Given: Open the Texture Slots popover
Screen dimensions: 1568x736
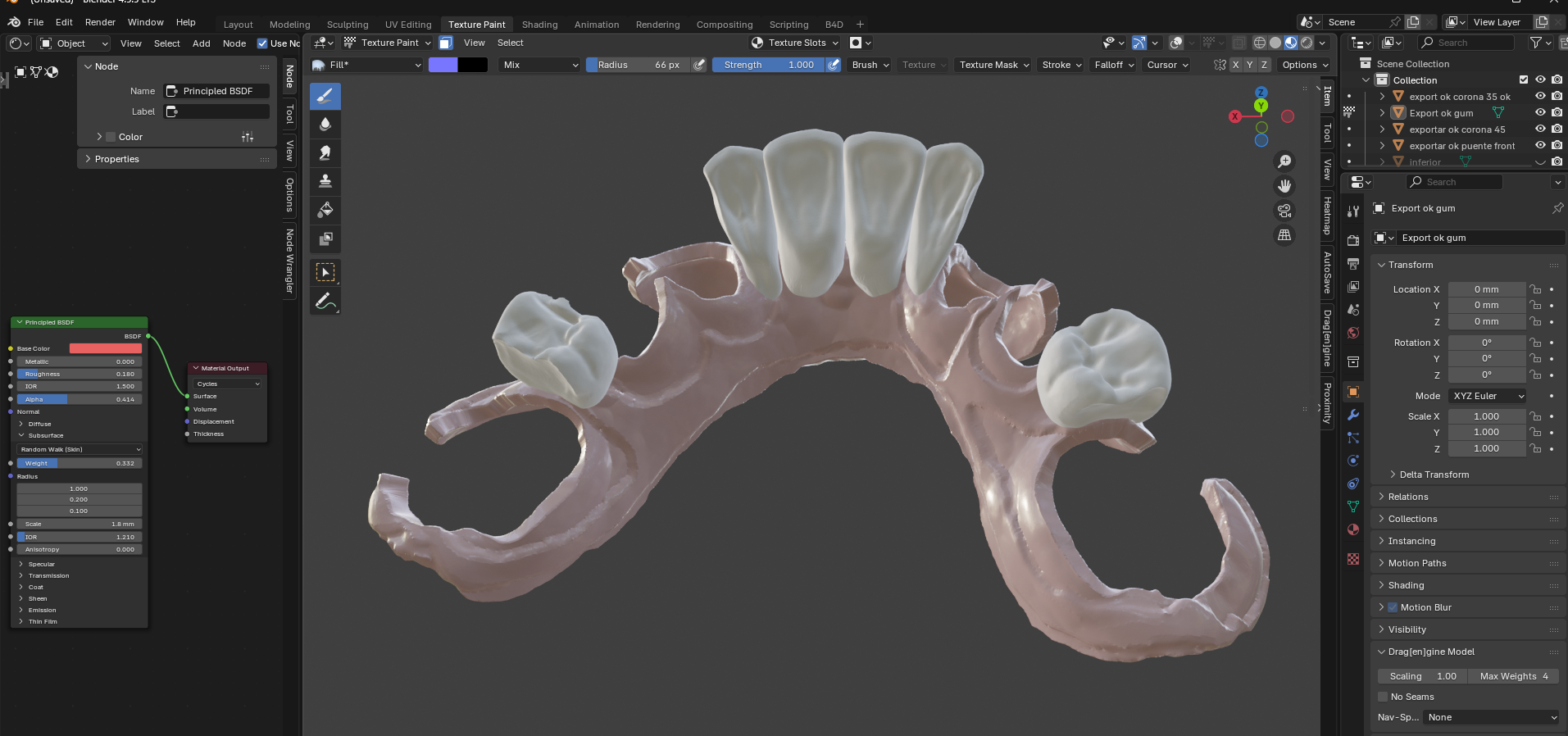Looking at the screenshot, I should coord(796,43).
